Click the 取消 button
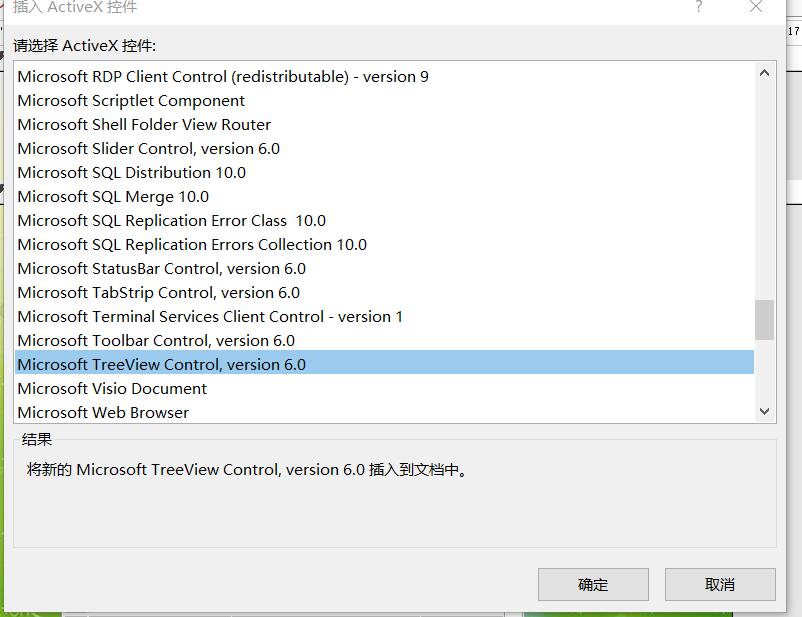Screen dimensions: 802x617 tap(720, 584)
